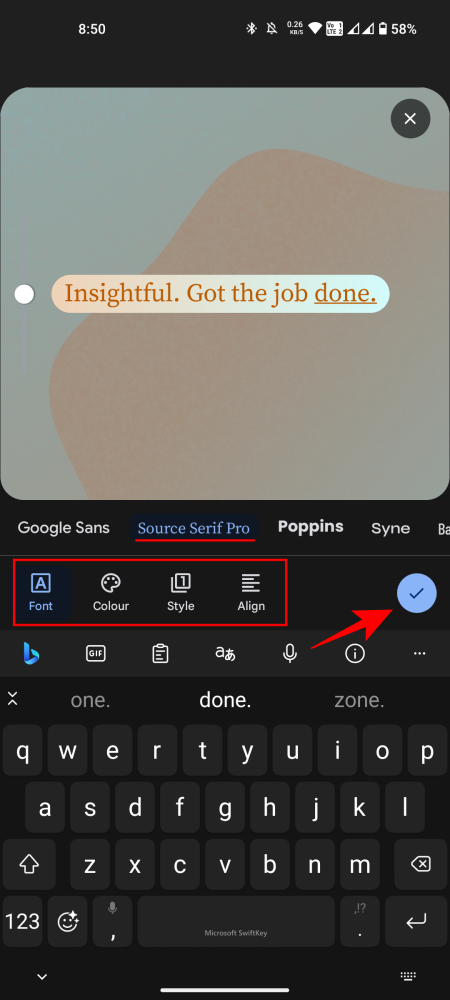450x1000 pixels.
Task: Select Google Sans font
Action: [64, 527]
